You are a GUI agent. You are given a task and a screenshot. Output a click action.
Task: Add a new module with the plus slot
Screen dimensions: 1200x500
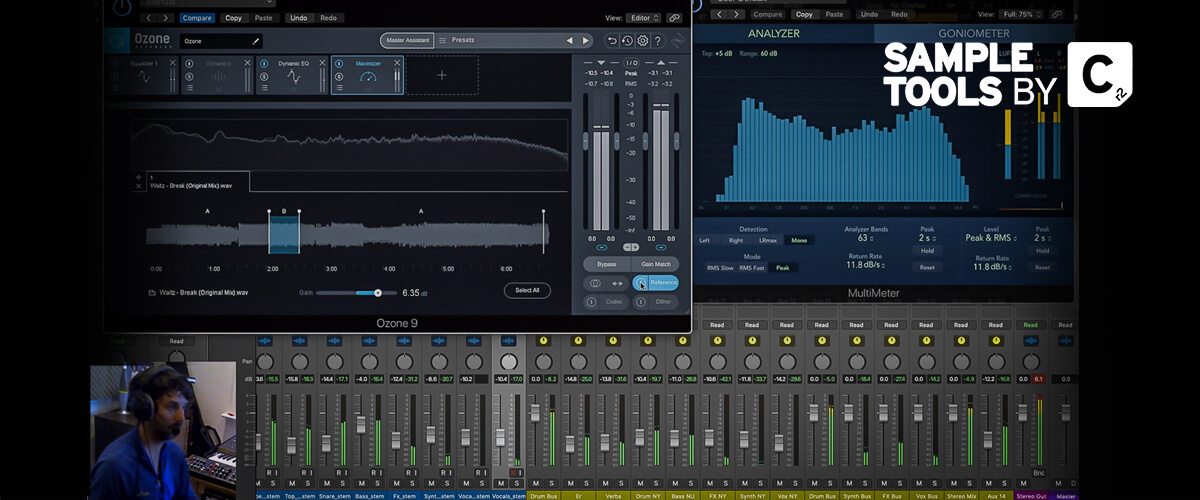(x=442, y=75)
